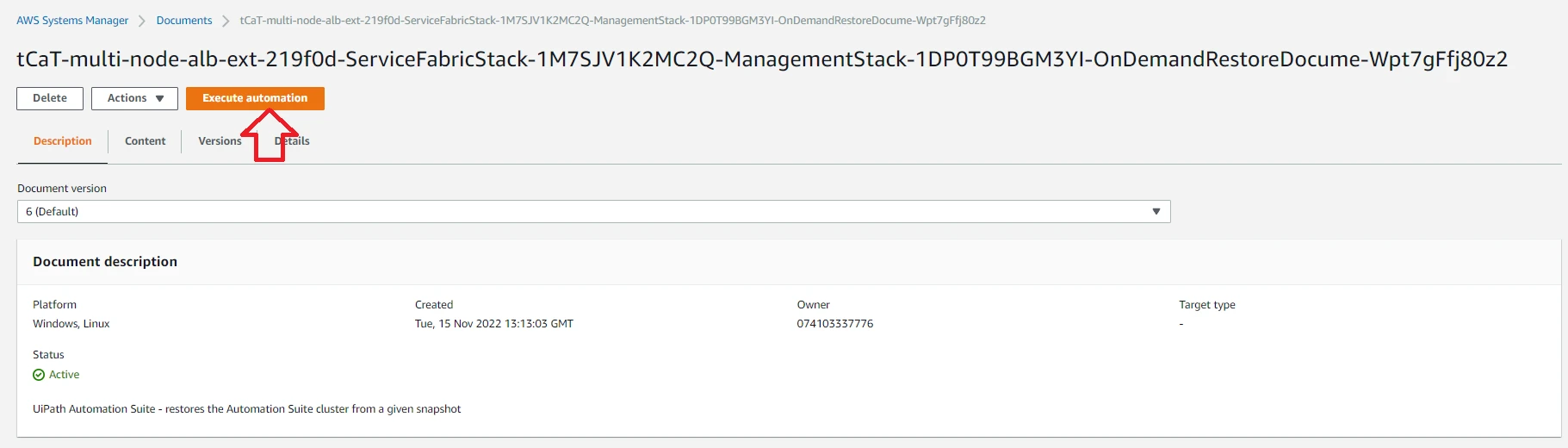Click the Execute automation button

click(x=255, y=98)
